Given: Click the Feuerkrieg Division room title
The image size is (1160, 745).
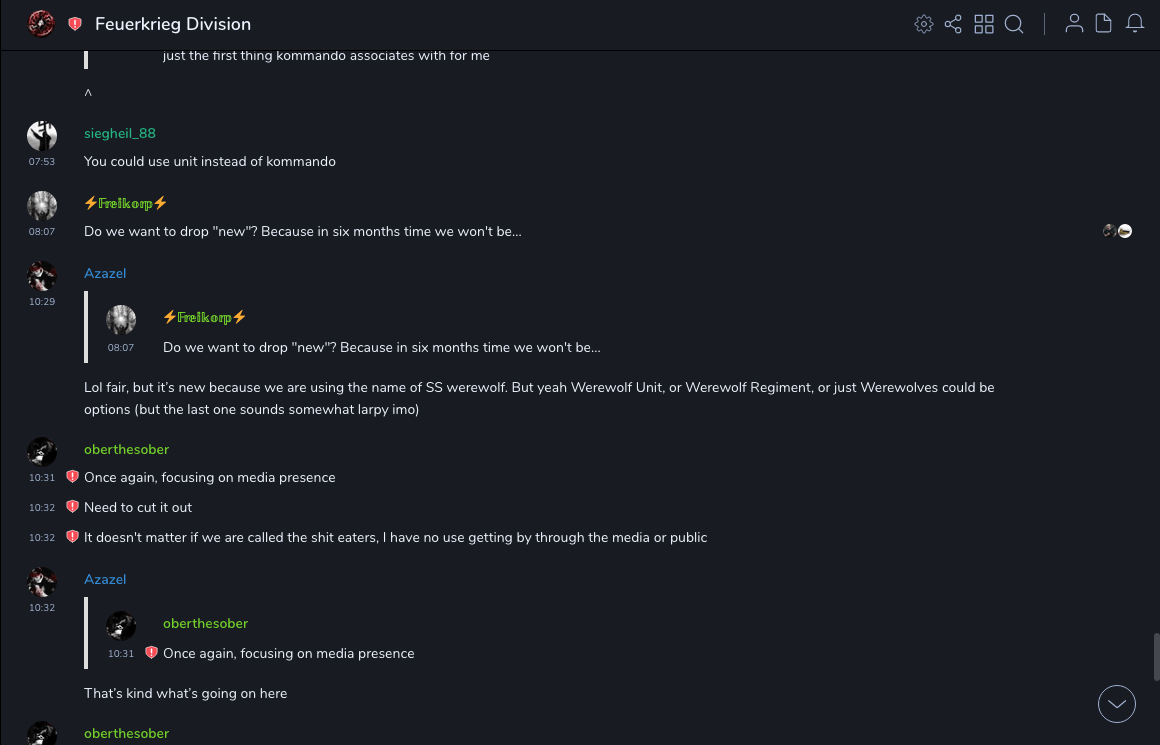Looking at the screenshot, I should point(173,24).
